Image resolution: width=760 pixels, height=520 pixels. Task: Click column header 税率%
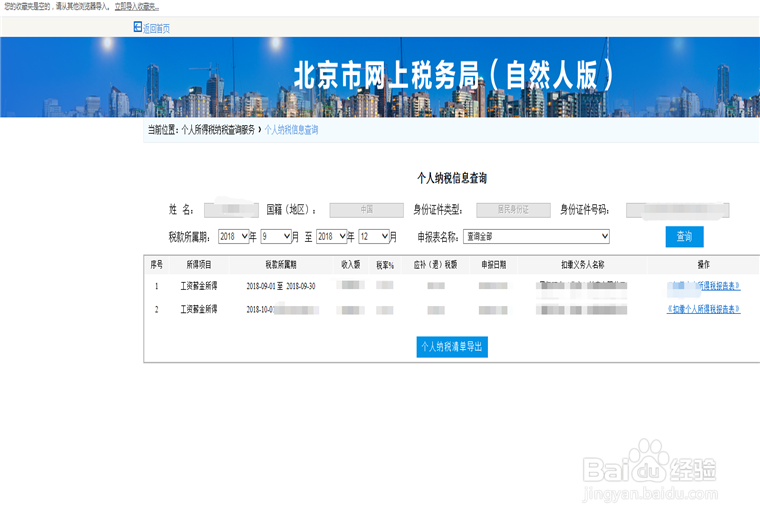point(385,265)
